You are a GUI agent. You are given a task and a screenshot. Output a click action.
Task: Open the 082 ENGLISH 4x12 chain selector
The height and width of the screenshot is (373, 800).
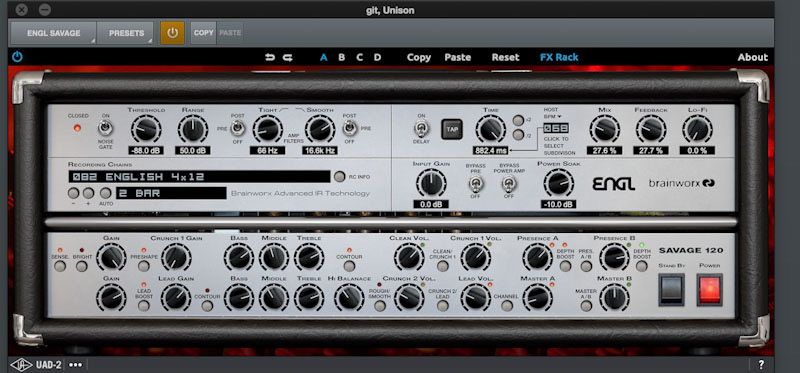click(199, 177)
